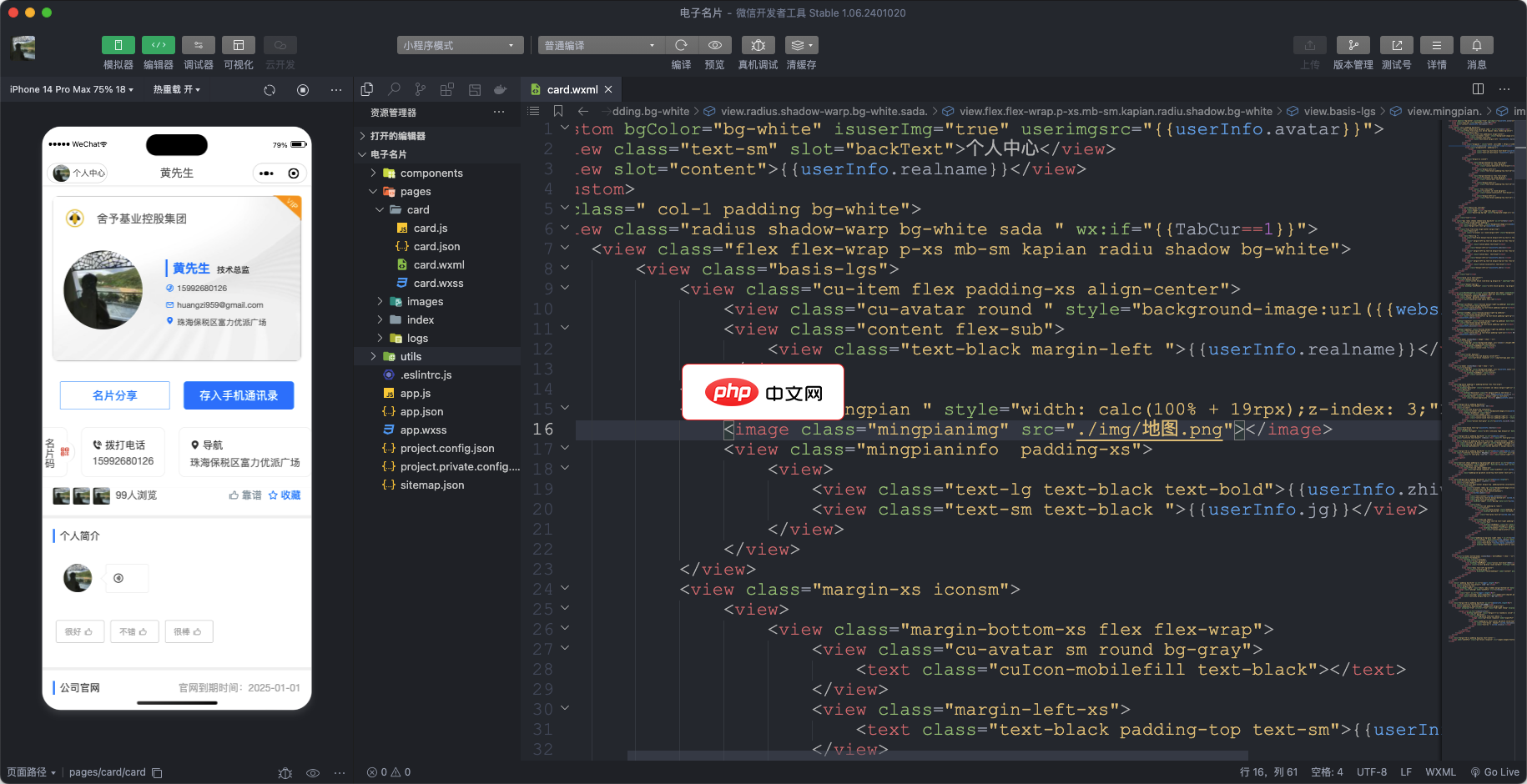This screenshot has width=1527, height=784.
Task: Toggle the simulator panel
Action: (118, 45)
